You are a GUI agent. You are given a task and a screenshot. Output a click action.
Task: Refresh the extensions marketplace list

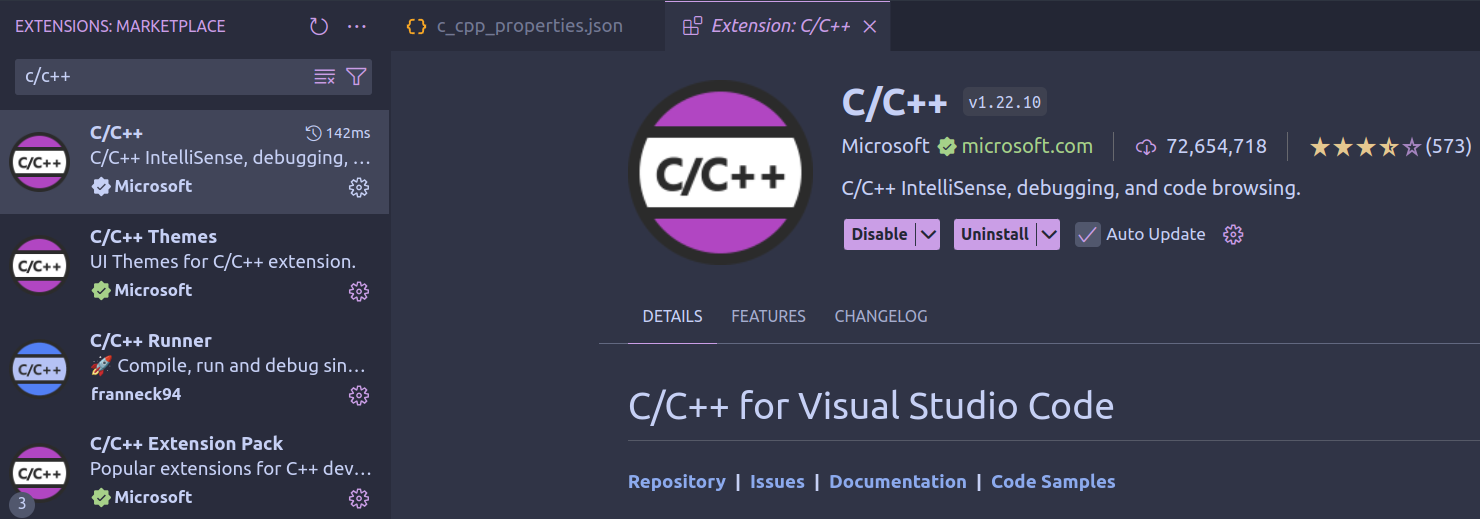pos(319,27)
